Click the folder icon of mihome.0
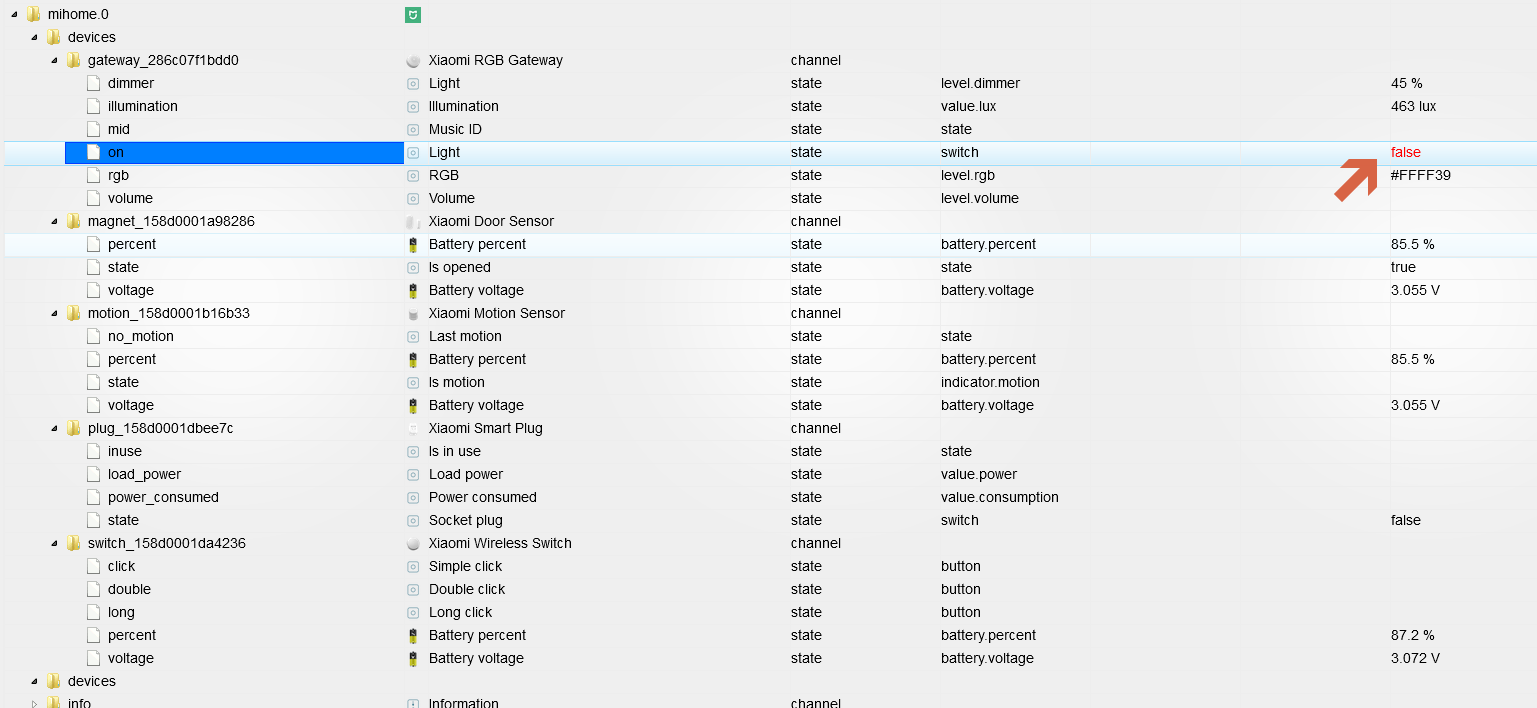This screenshot has width=1537, height=708. pos(33,14)
